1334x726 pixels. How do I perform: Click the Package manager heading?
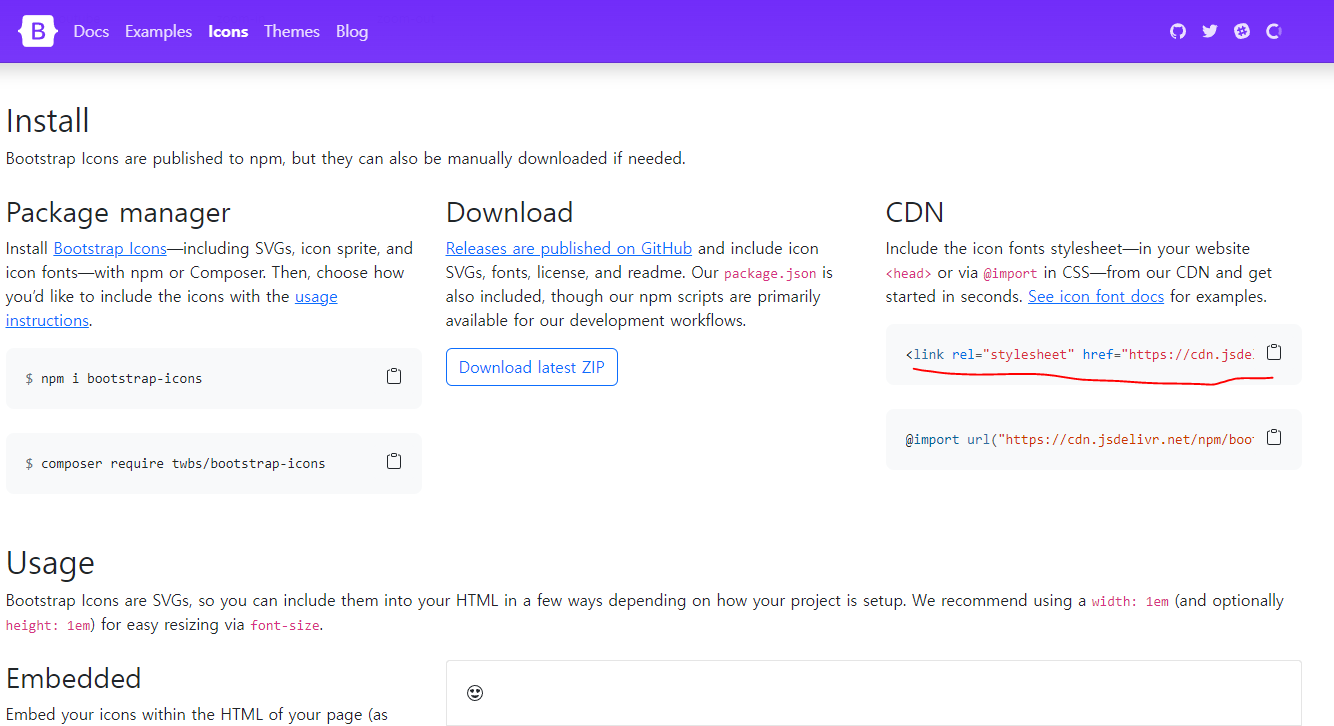pyautogui.click(x=118, y=213)
